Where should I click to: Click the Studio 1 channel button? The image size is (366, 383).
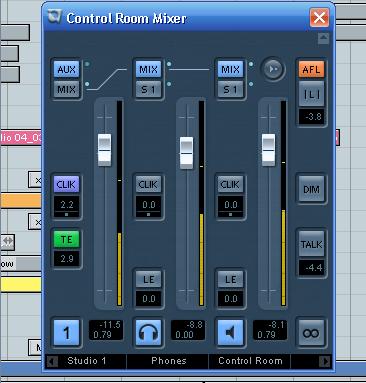click(66, 333)
